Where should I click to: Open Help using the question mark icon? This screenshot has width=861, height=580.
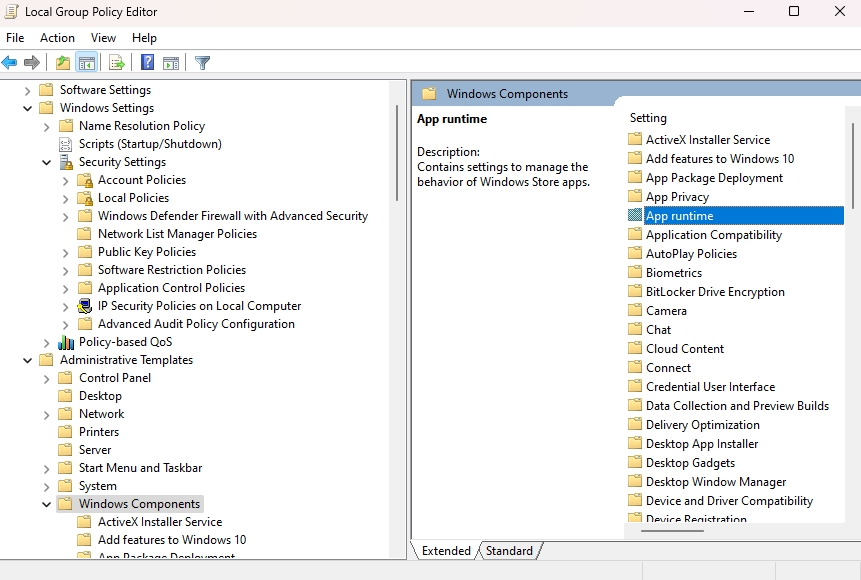[145, 62]
